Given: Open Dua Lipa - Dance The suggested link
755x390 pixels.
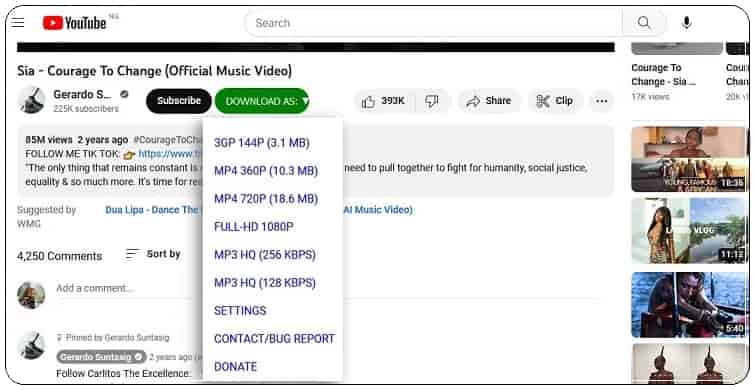Looking at the screenshot, I should click(x=152, y=210).
